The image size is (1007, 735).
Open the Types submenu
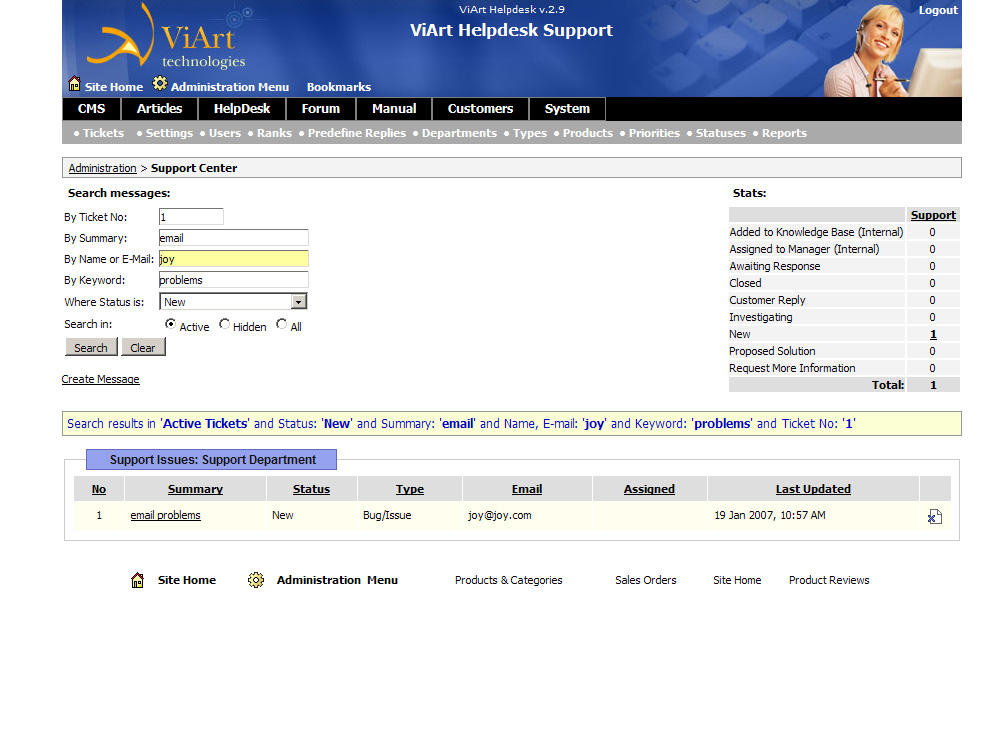click(530, 133)
